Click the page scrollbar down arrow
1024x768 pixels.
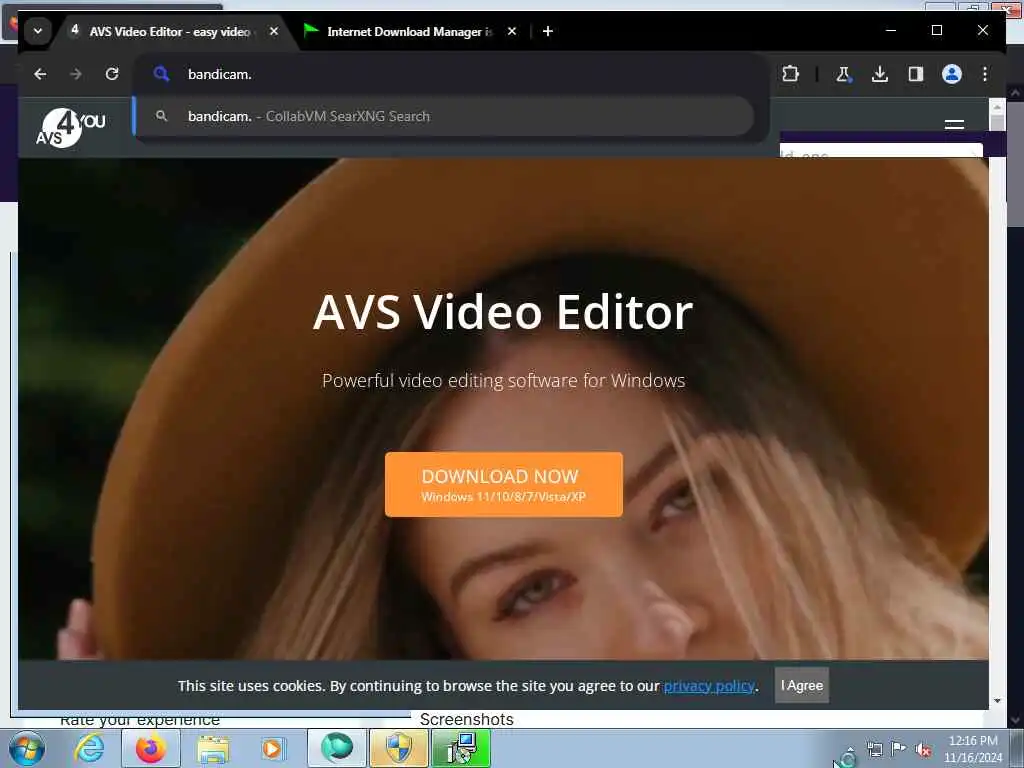point(997,701)
